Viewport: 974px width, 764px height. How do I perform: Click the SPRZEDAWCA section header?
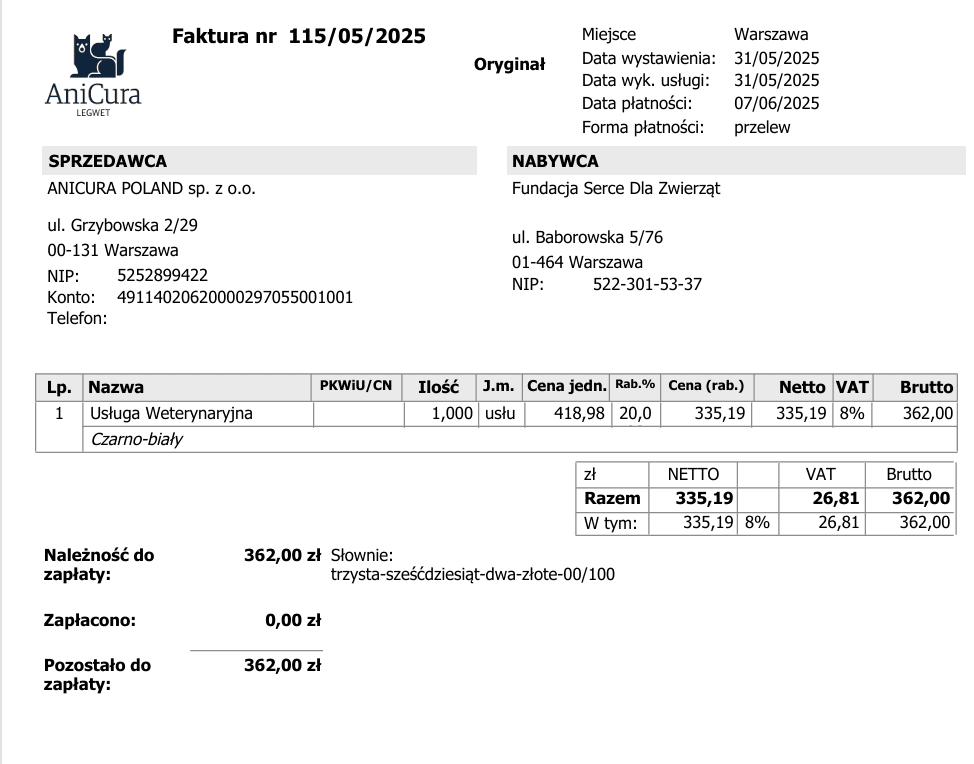click(x=108, y=161)
